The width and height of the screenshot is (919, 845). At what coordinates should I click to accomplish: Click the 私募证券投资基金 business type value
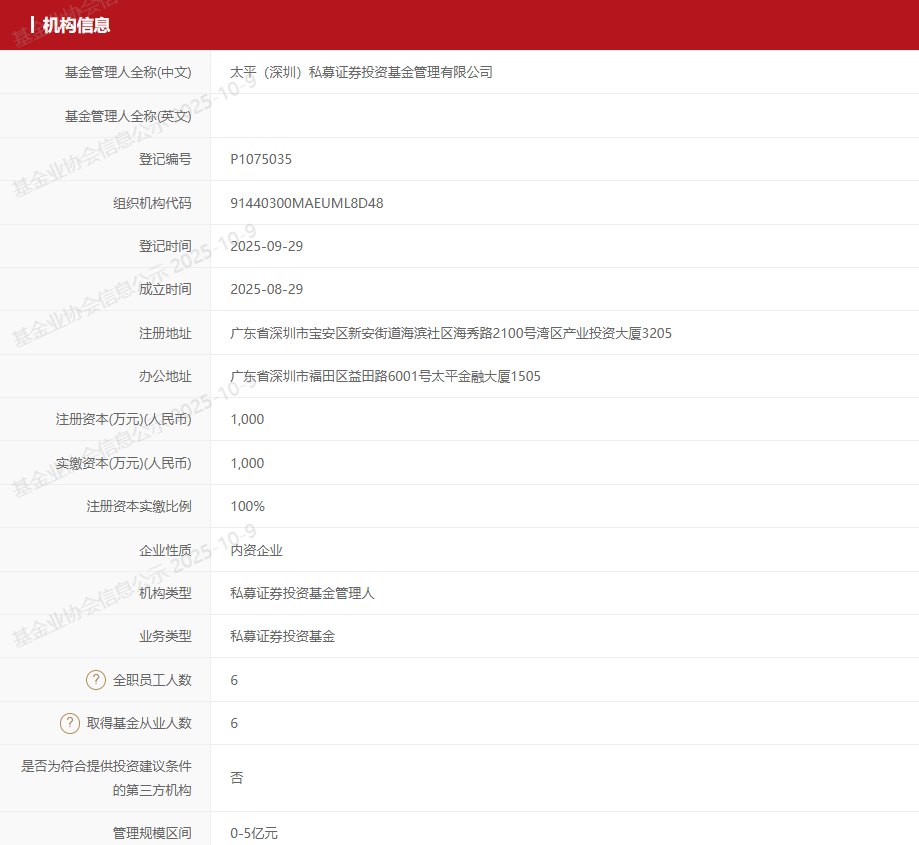(x=282, y=636)
